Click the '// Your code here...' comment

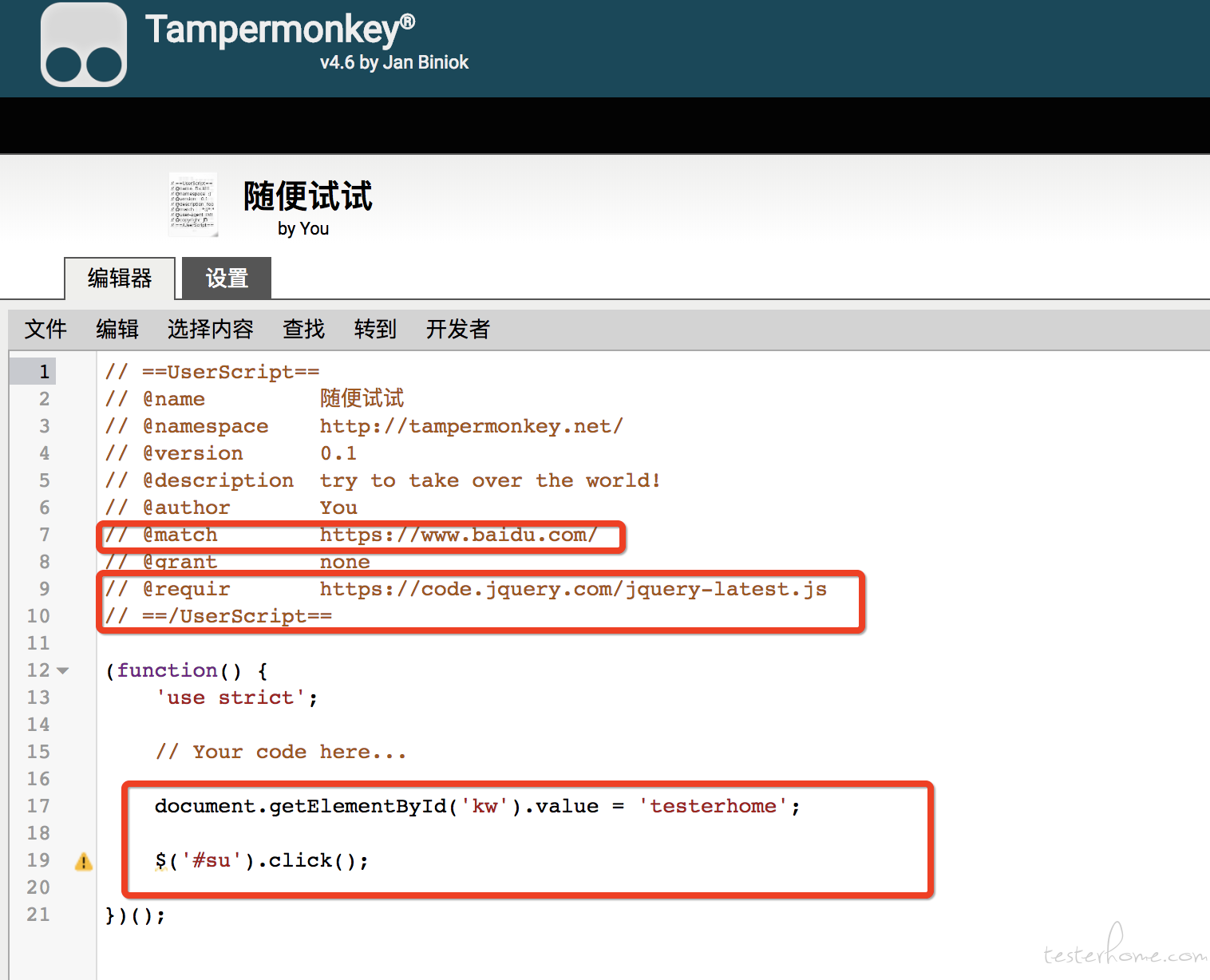[x=281, y=752]
